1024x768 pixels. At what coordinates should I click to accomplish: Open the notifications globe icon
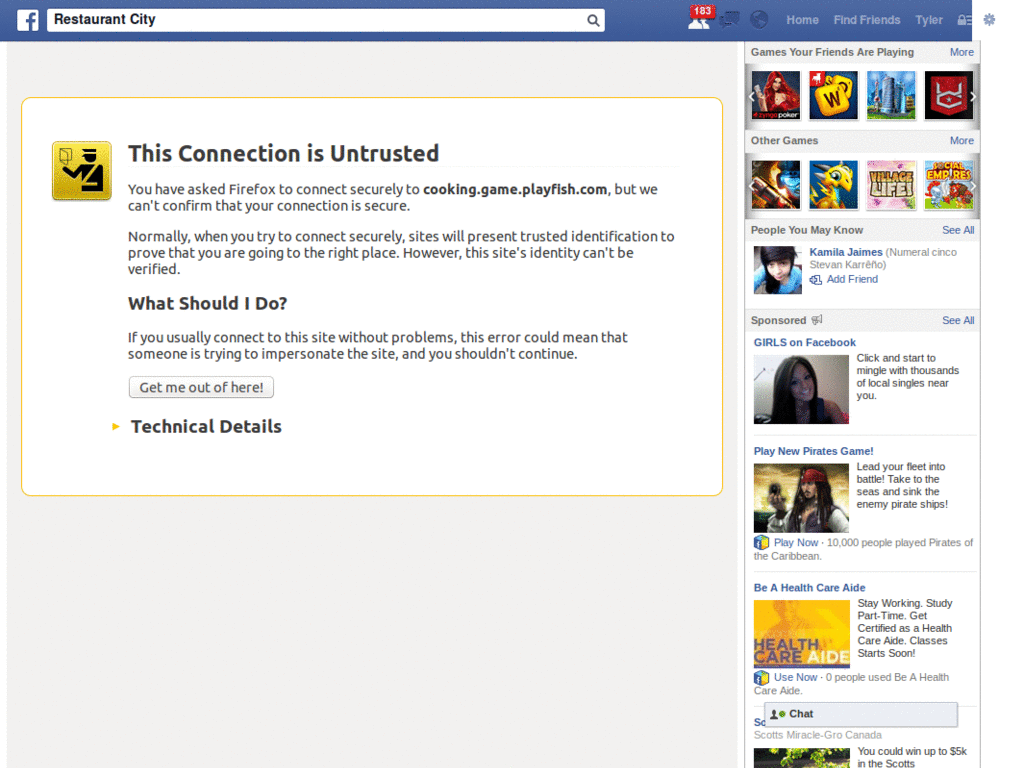[x=759, y=20]
